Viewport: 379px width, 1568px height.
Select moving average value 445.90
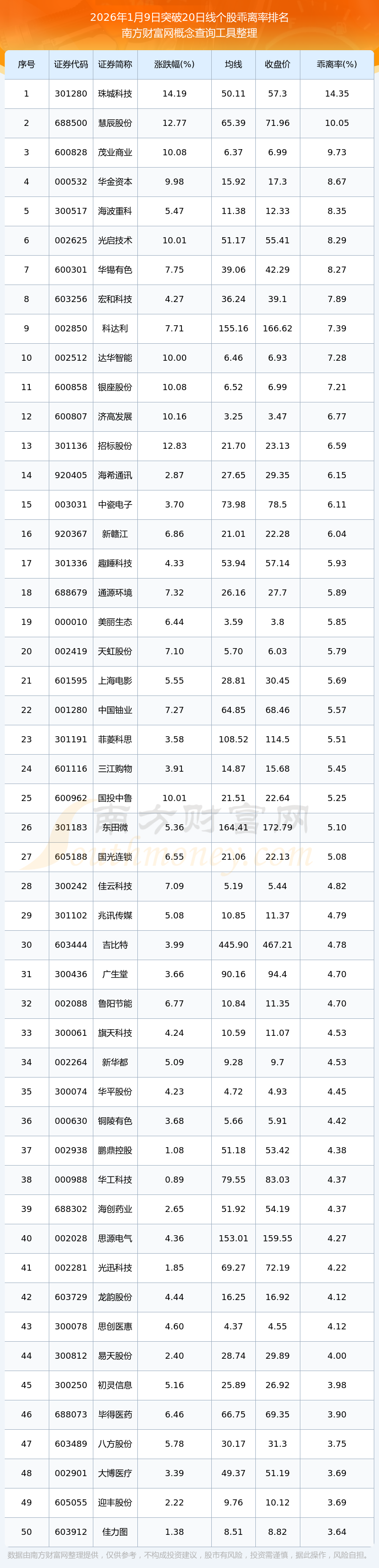click(x=234, y=944)
